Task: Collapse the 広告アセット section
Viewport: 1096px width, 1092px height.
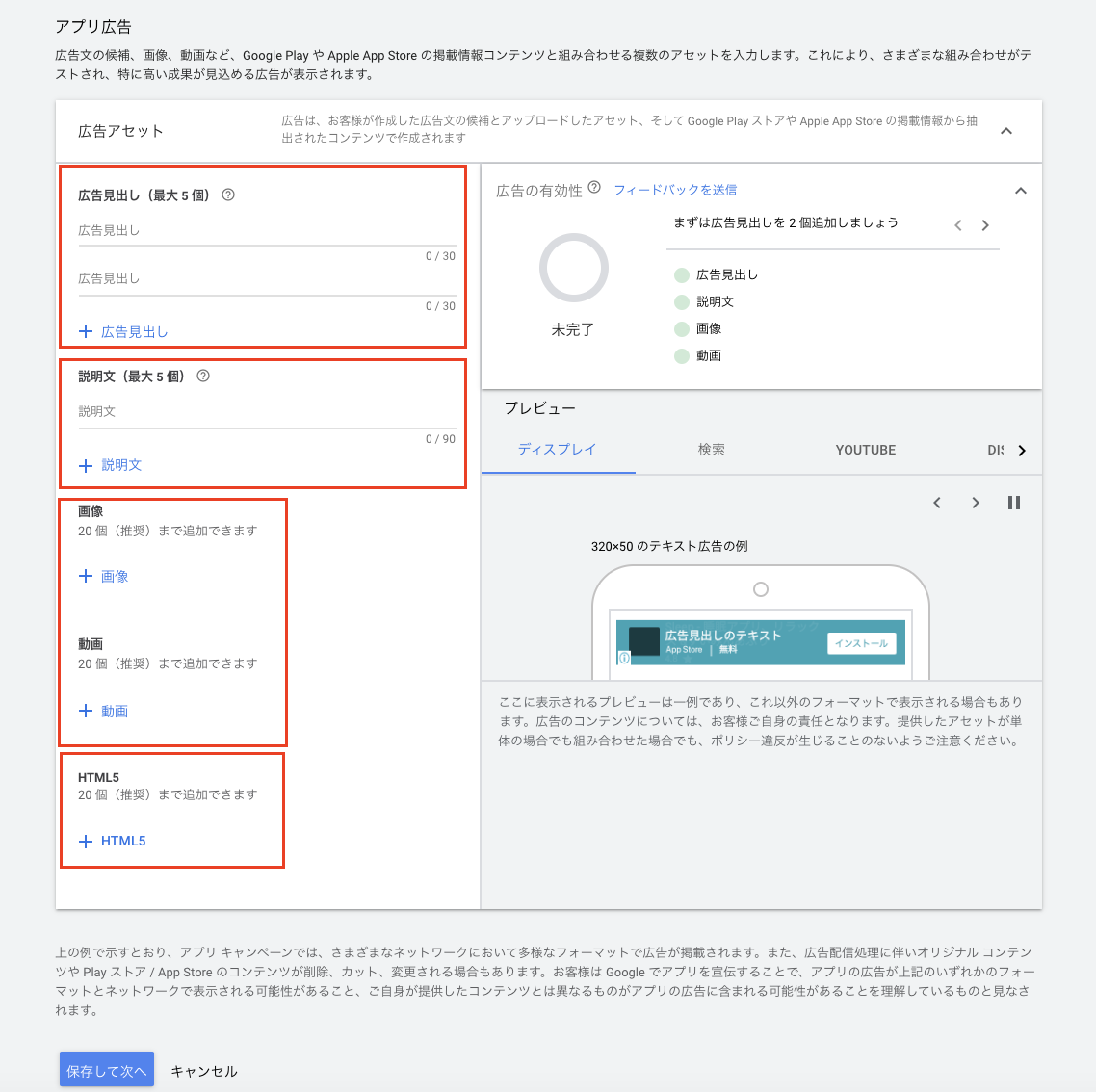Action: [1006, 131]
